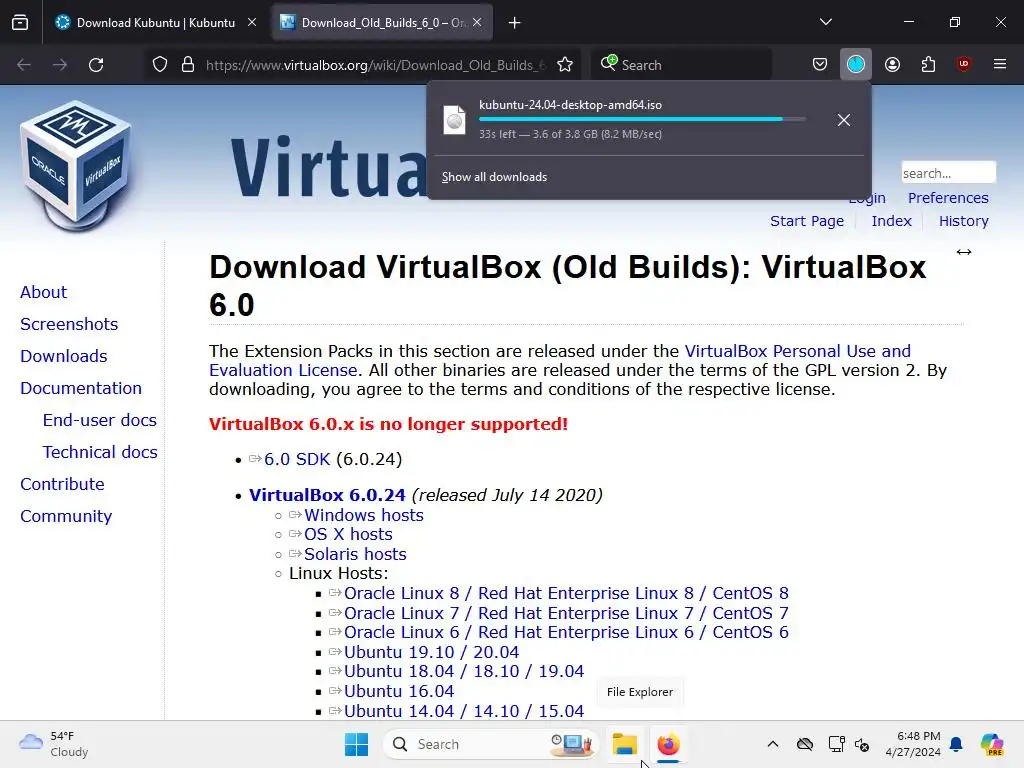The width and height of the screenshot is (1024, 768).
Task: Open Contribute in the sidebar
Action: point(62,485)
